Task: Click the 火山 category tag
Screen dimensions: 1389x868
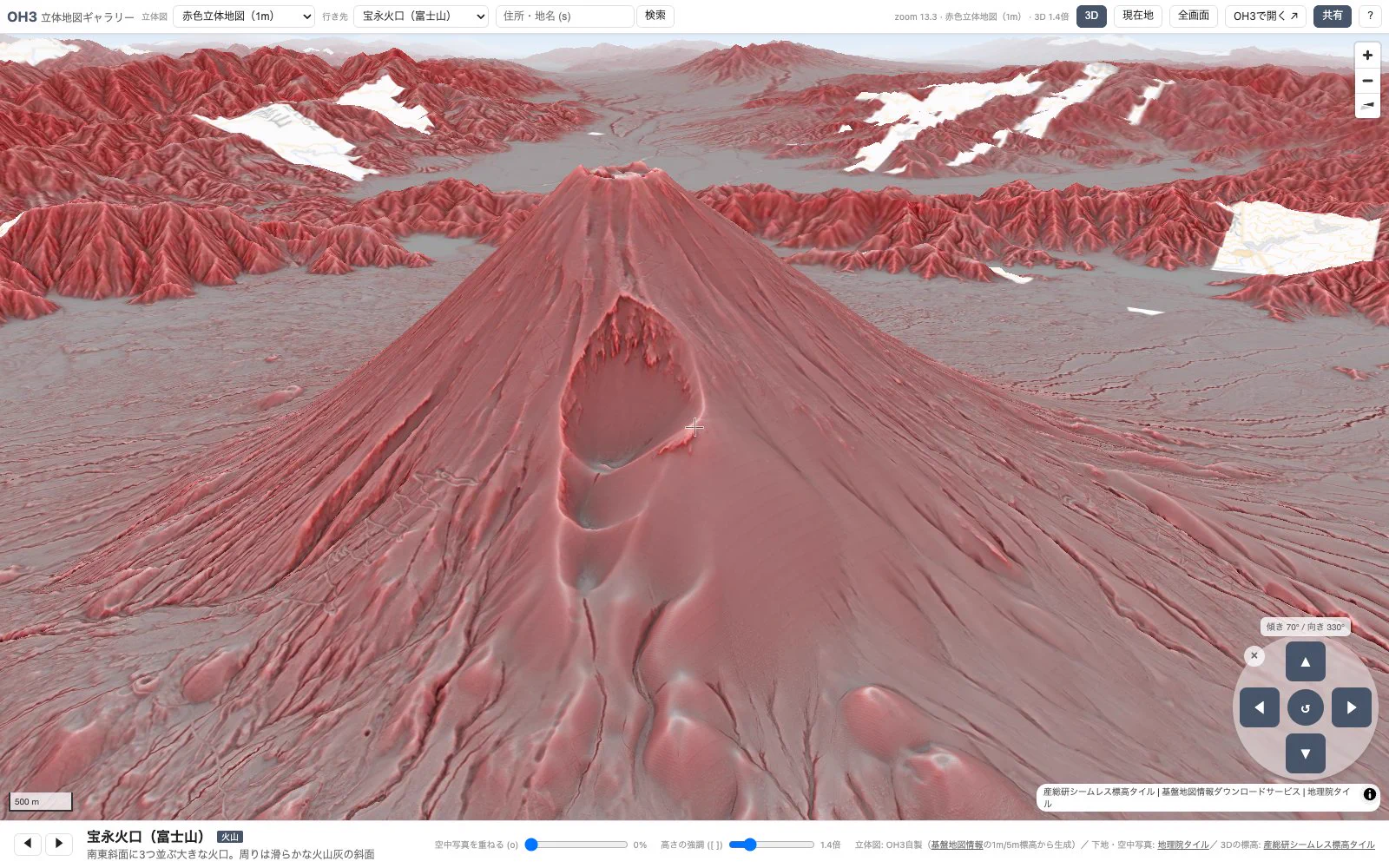Action: coord(229,837)
